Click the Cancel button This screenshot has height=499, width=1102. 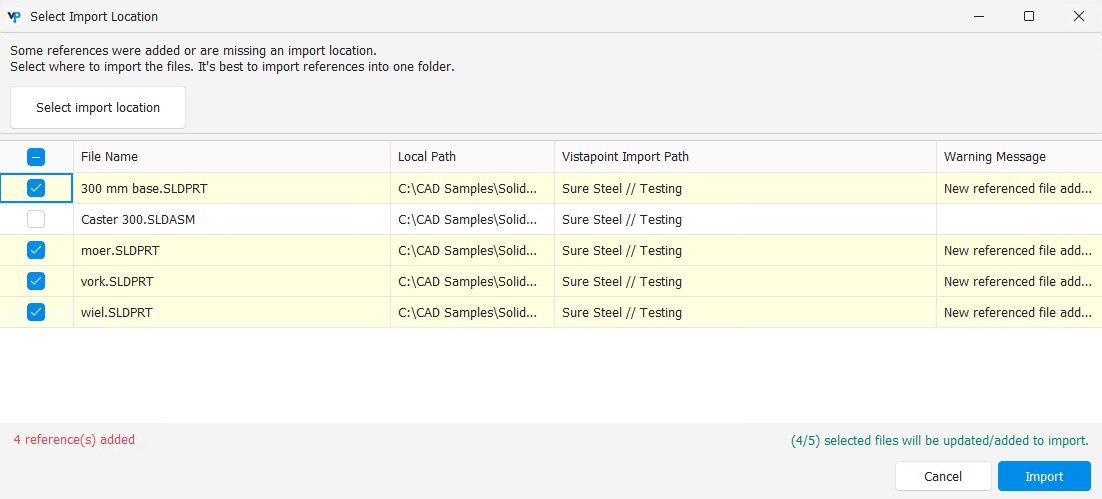[942, 476]
